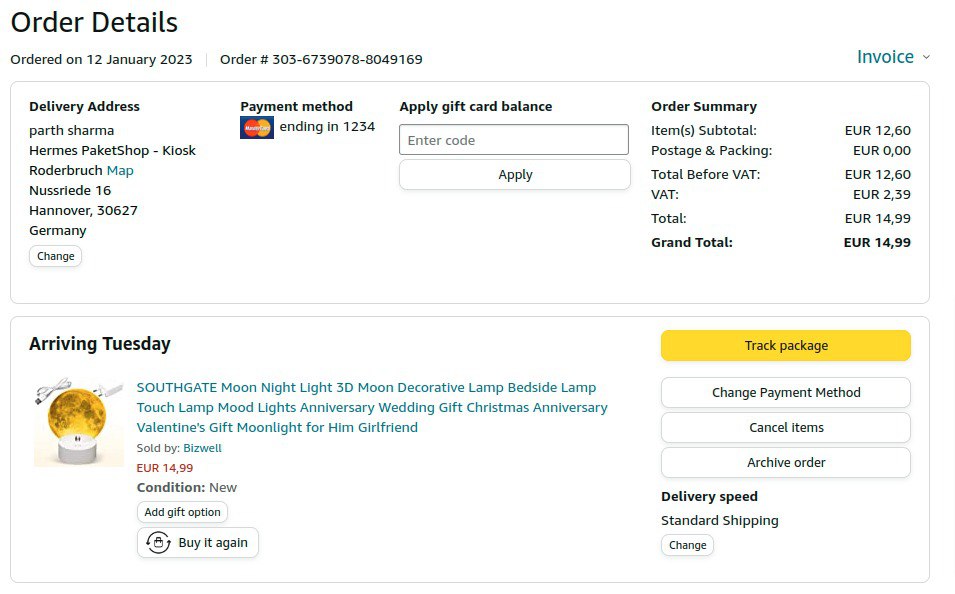
Task: Expand the Invoice dropdown
Action: click(x=885, y=57)
